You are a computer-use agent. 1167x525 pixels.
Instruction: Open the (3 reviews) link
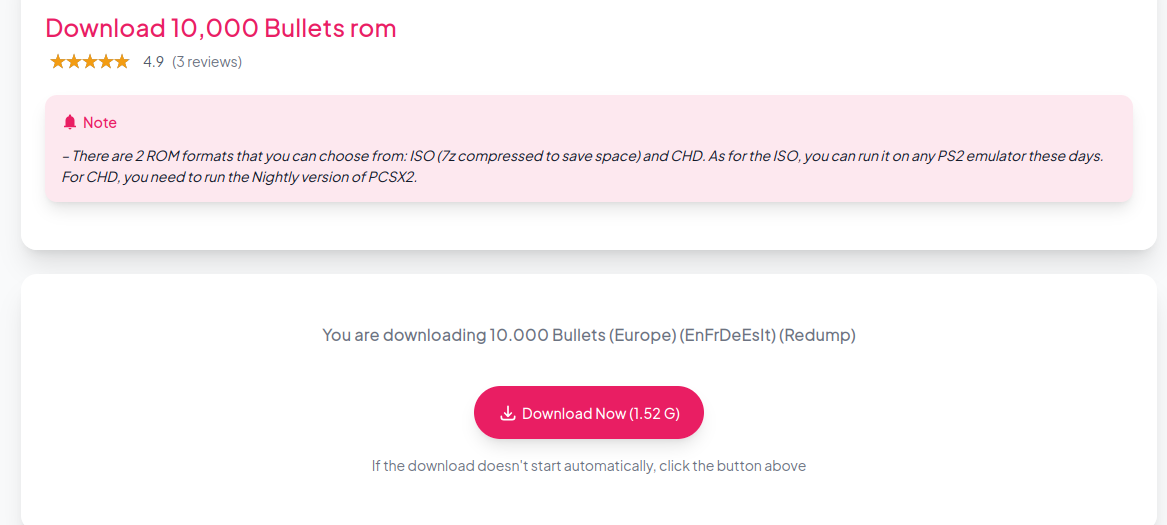click(207, 62)
